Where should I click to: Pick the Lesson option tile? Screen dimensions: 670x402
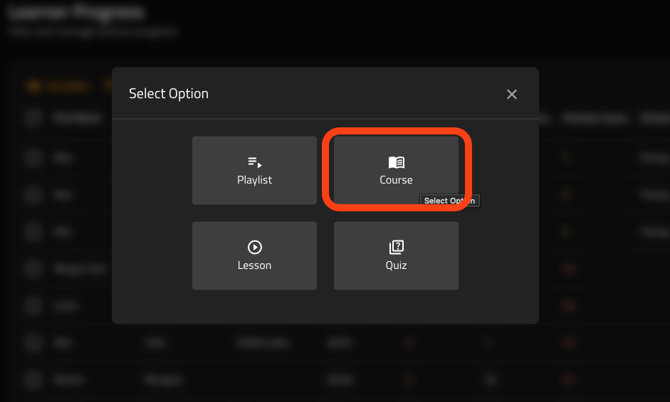254,256
